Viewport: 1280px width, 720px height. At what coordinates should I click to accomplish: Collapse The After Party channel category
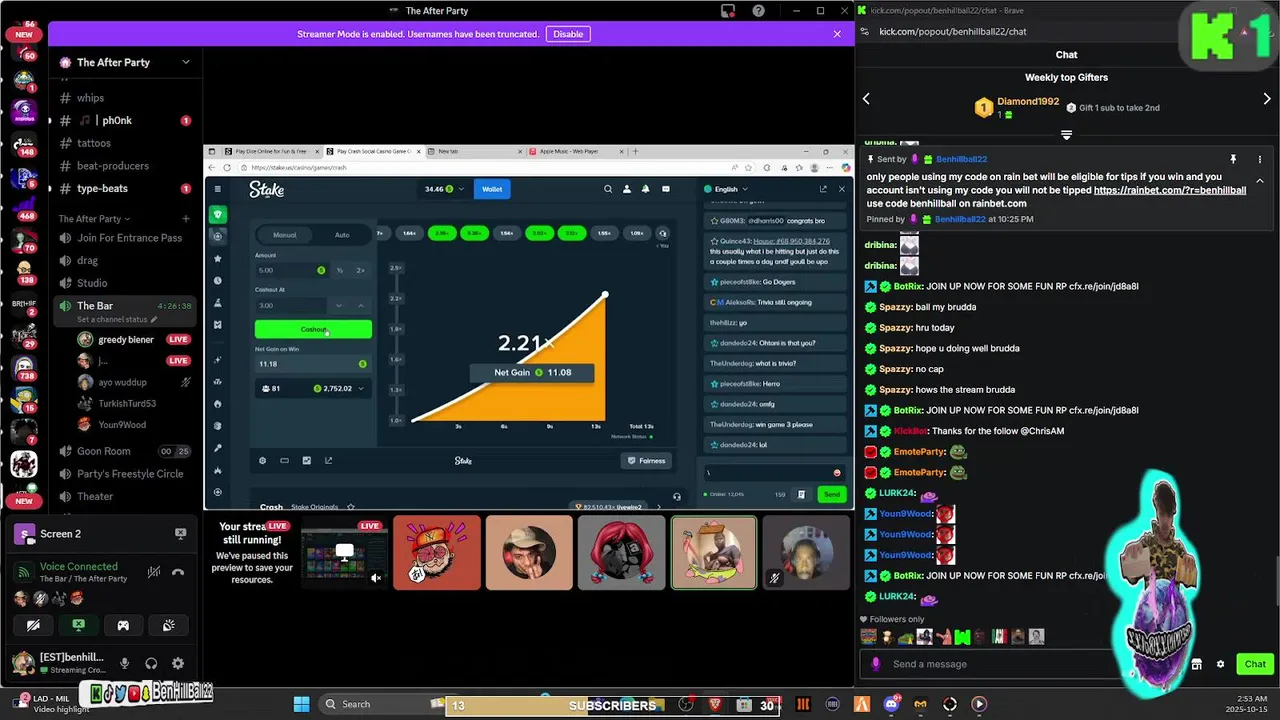pyautogui.click(x=94, y=218)
